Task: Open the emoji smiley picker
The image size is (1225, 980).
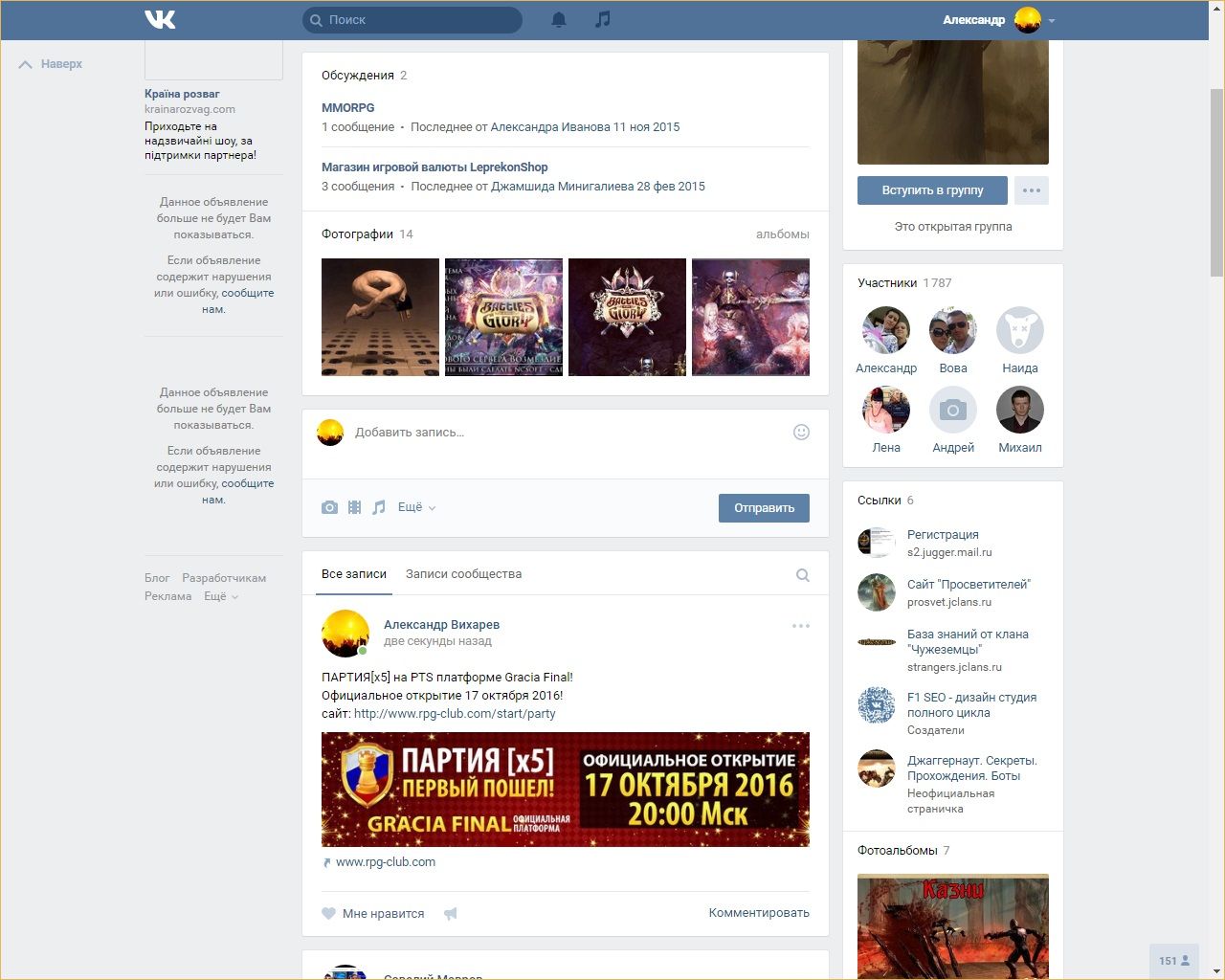Action: click(802, 432)
